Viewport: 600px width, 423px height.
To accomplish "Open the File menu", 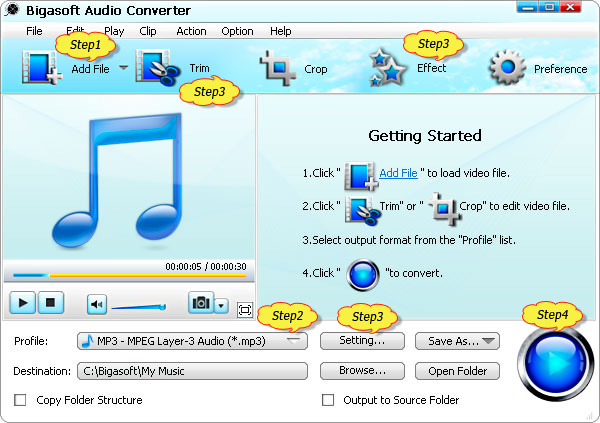I will (x=34, y=31).
